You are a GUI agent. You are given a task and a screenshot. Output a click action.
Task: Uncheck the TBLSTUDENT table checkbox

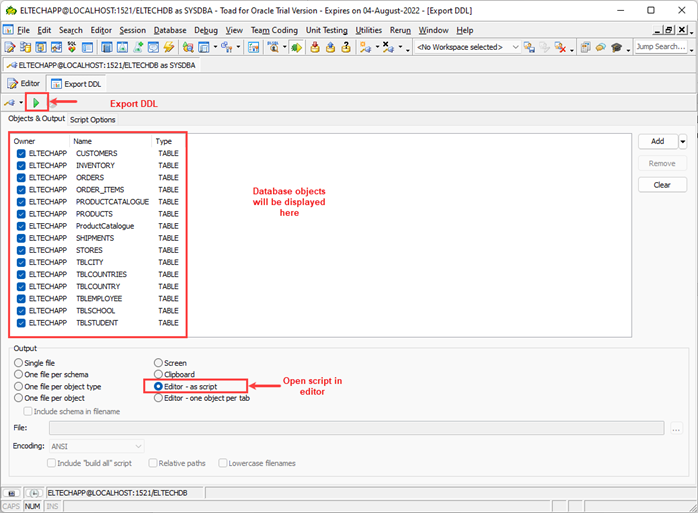(21, 323)
